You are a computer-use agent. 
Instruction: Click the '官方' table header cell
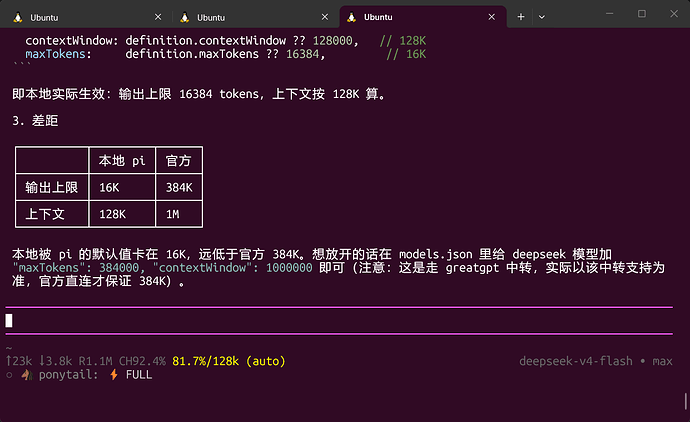click(178, 161)
